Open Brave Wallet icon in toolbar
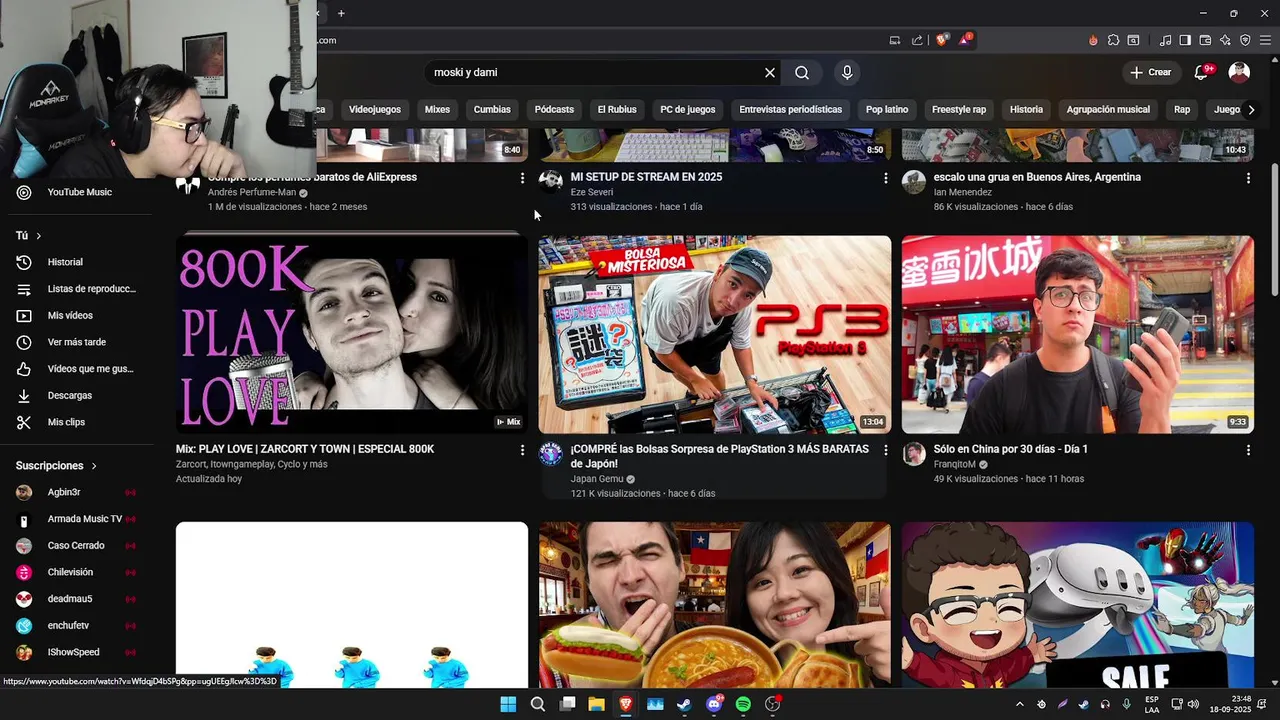This screenshot has height=720, width=1280. tap(1205, 40)
